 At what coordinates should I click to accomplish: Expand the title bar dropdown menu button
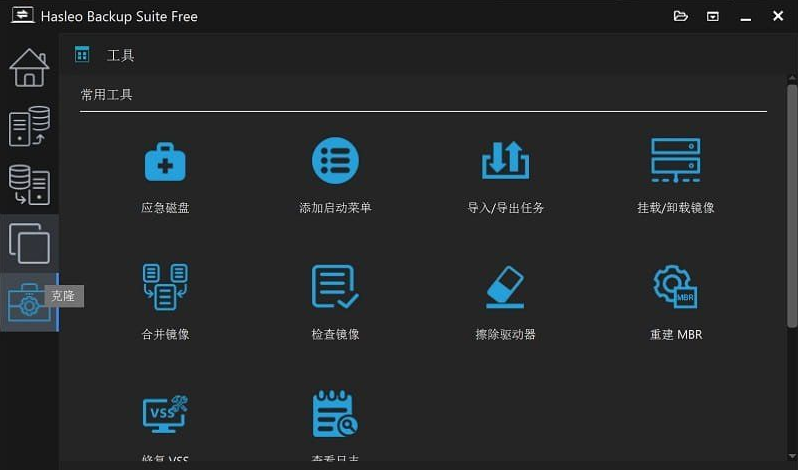(x=713, y=16)
